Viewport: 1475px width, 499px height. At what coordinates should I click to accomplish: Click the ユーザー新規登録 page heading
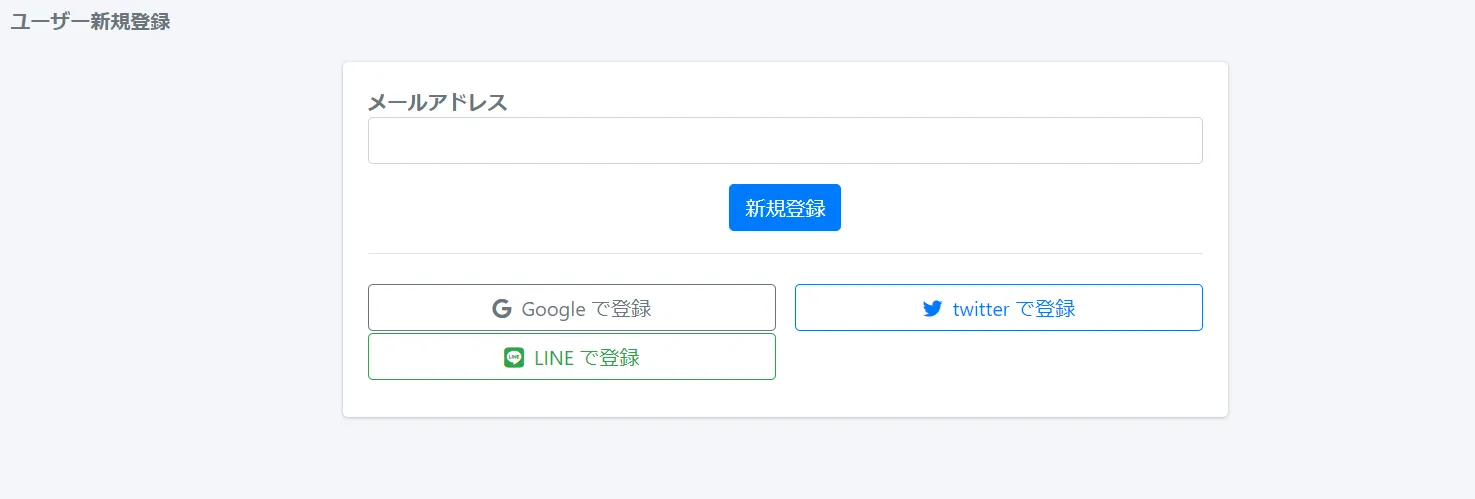(90, 22)
